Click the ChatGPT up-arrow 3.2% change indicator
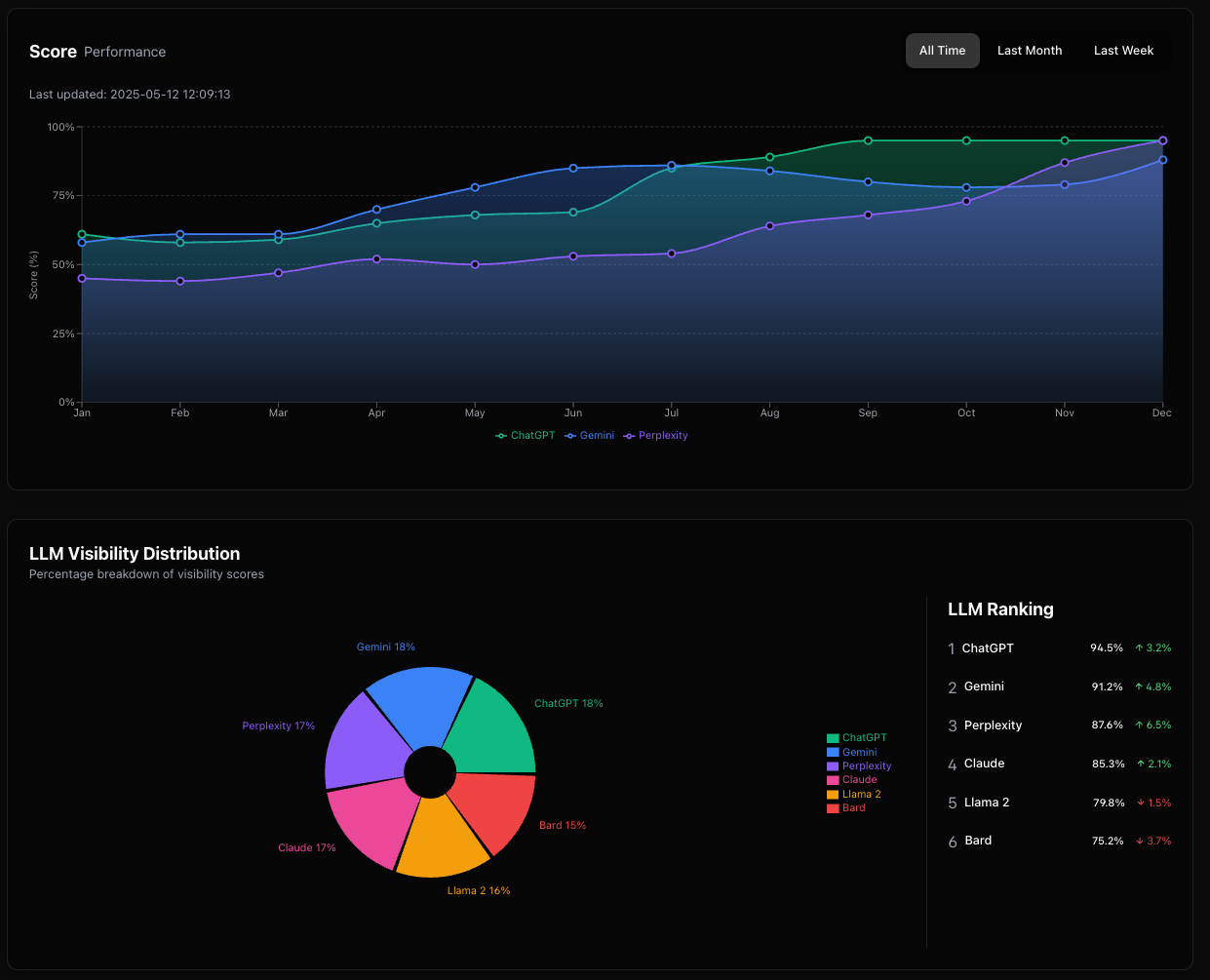The width and height of the screenshot is (1210, 980). [1153, 648]
